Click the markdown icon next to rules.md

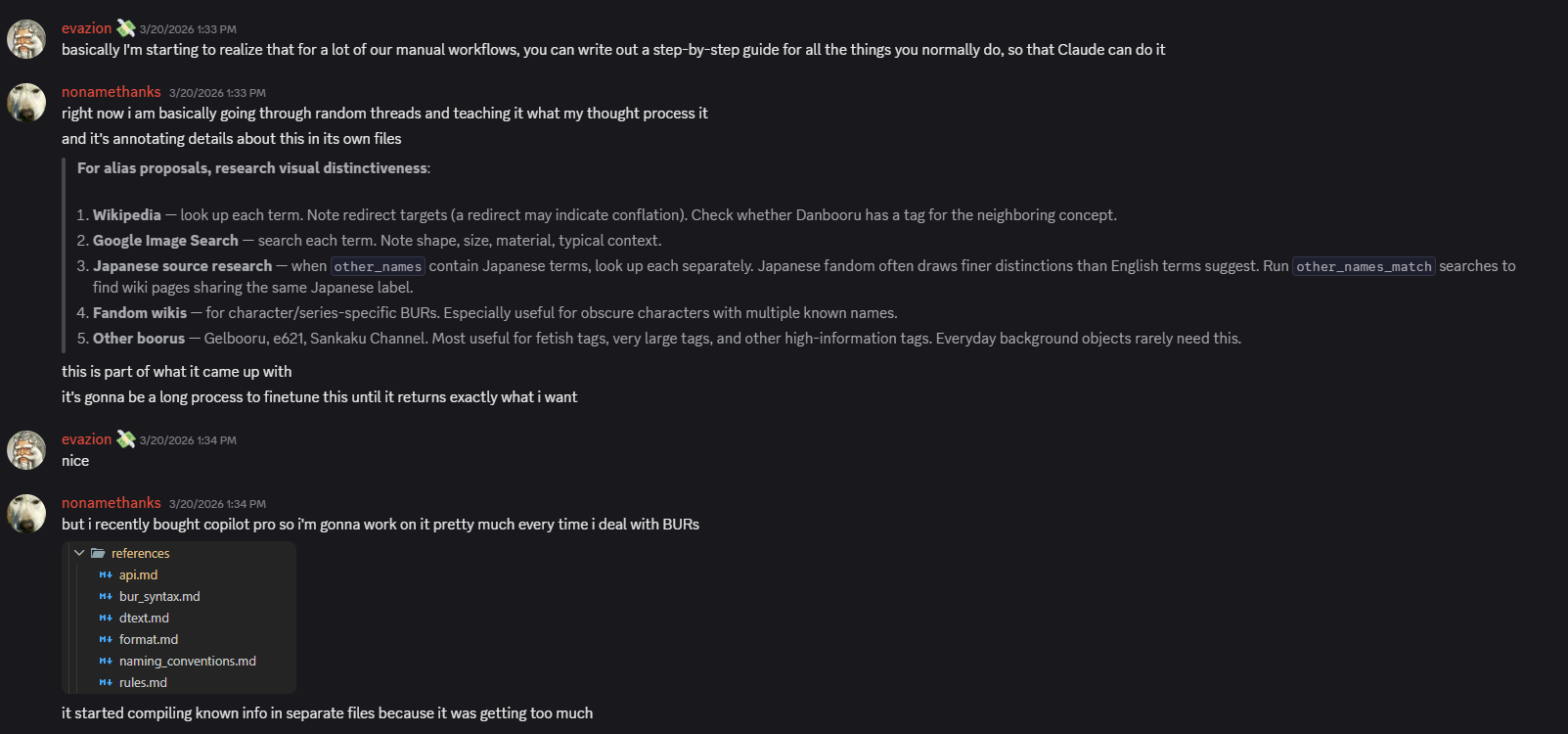tap(106, 683)
